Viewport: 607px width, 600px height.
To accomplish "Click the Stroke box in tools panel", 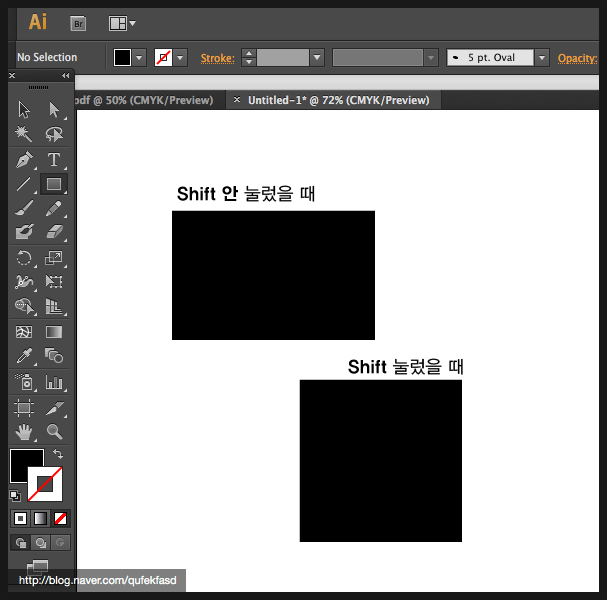I will click(x=46, y=485).
